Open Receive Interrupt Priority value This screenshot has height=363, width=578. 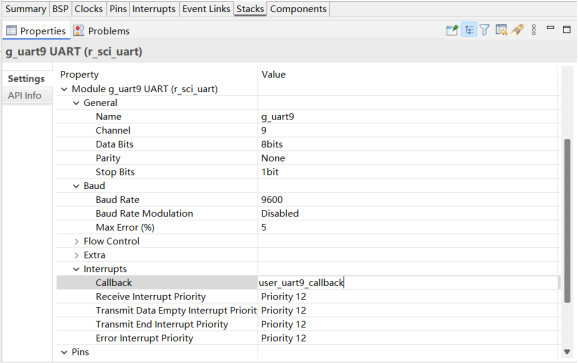point(284,297)
